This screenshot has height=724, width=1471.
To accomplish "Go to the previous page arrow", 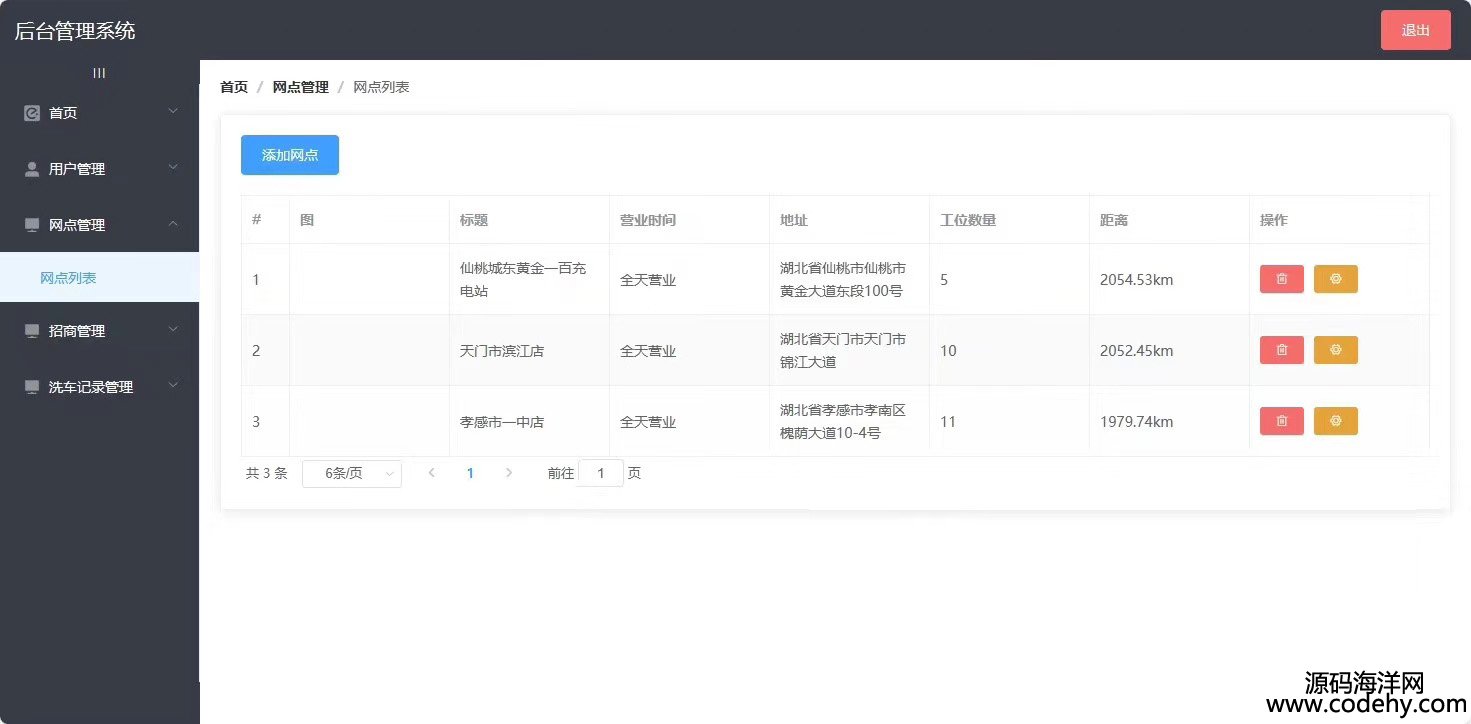I will pos(431,473).
